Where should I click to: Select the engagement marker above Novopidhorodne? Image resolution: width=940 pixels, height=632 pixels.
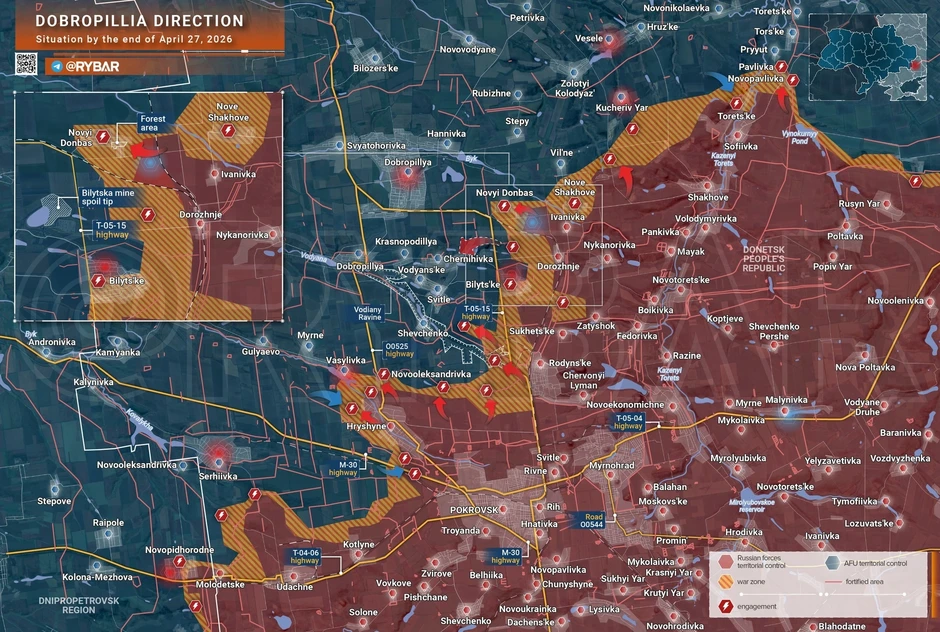(179, 561)
